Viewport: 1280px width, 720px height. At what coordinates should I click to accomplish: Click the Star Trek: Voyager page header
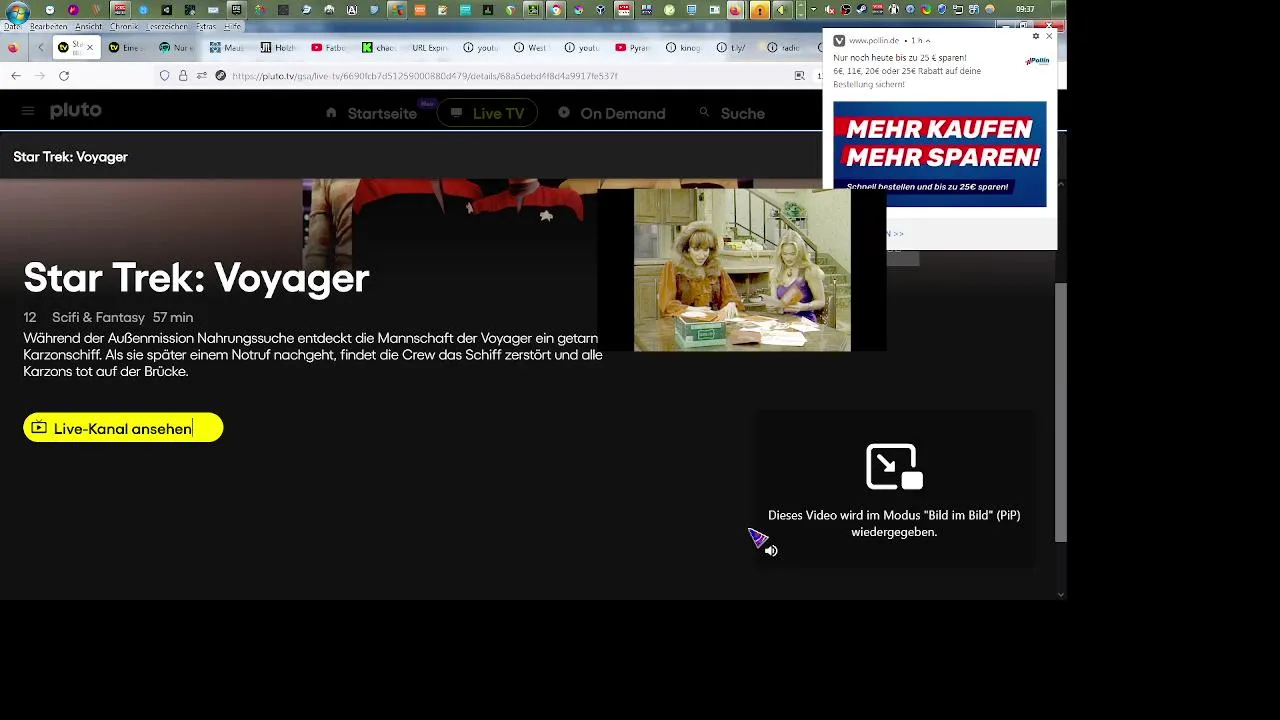(x=70, y=157)
